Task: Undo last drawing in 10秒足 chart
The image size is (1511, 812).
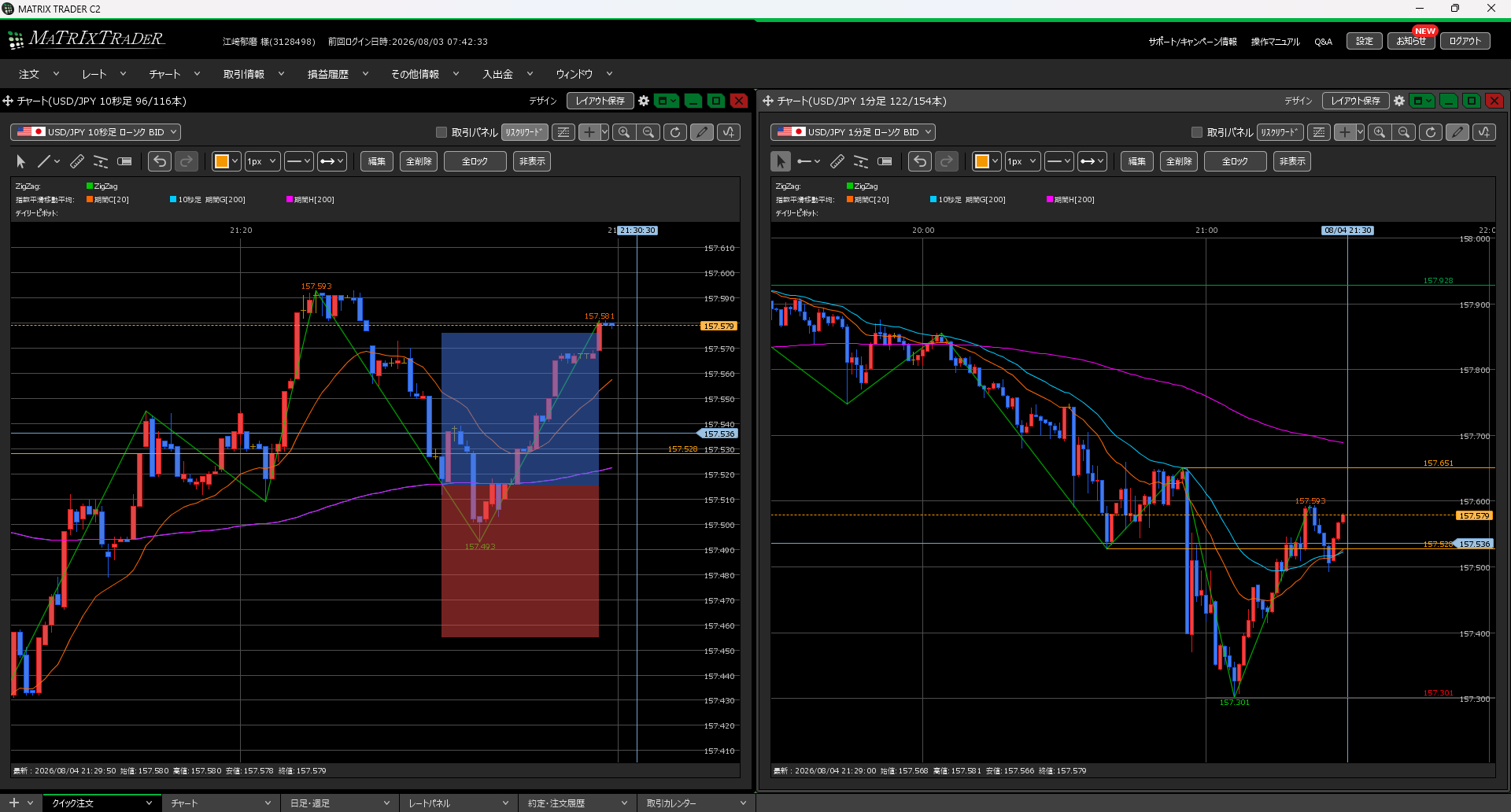Action: [x=160, y=161]
